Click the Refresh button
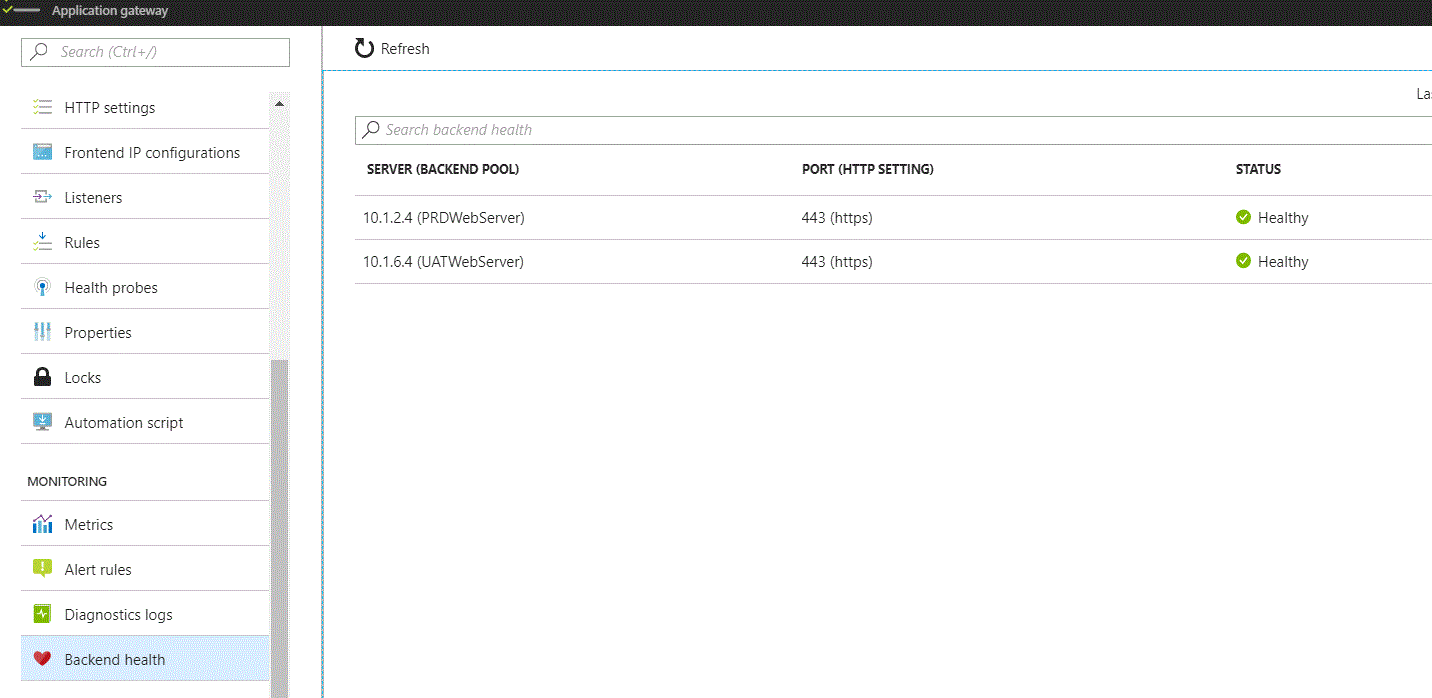1432x698 pixels. click(x=392, y=49)
